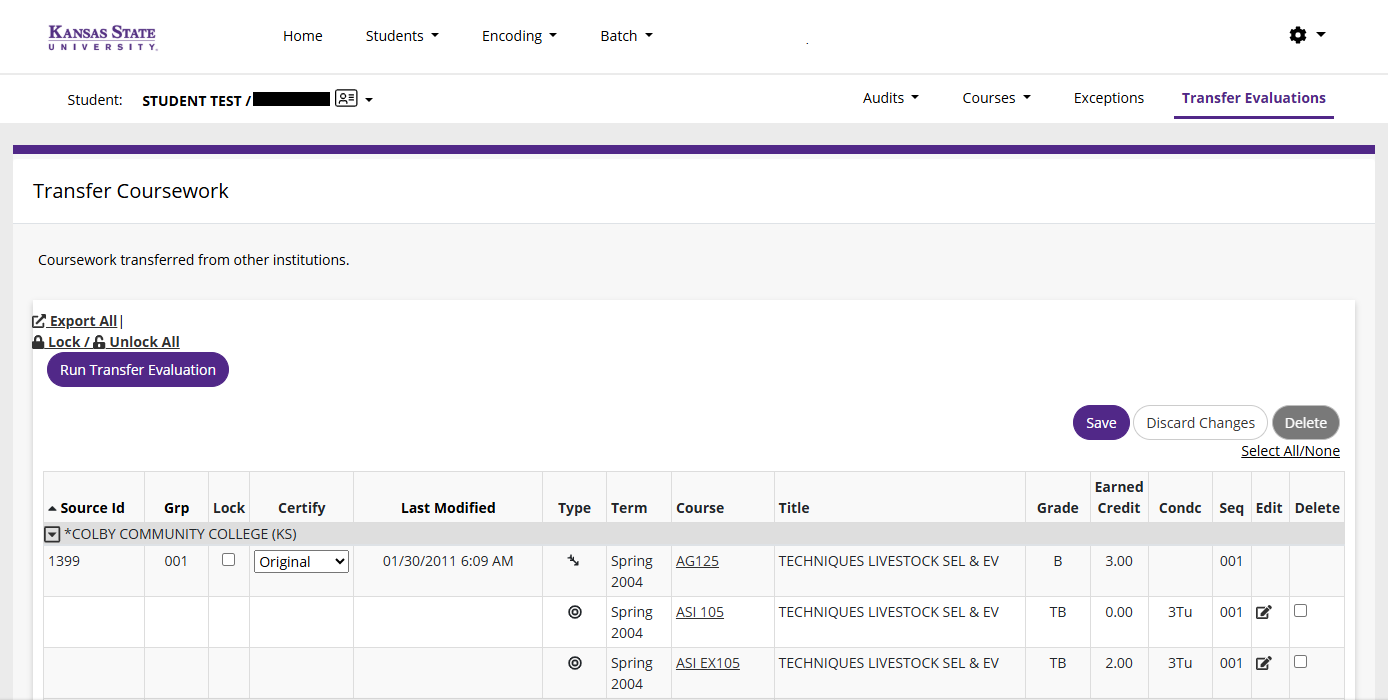
Task: Go to the Home page
Action: [303, 36]
